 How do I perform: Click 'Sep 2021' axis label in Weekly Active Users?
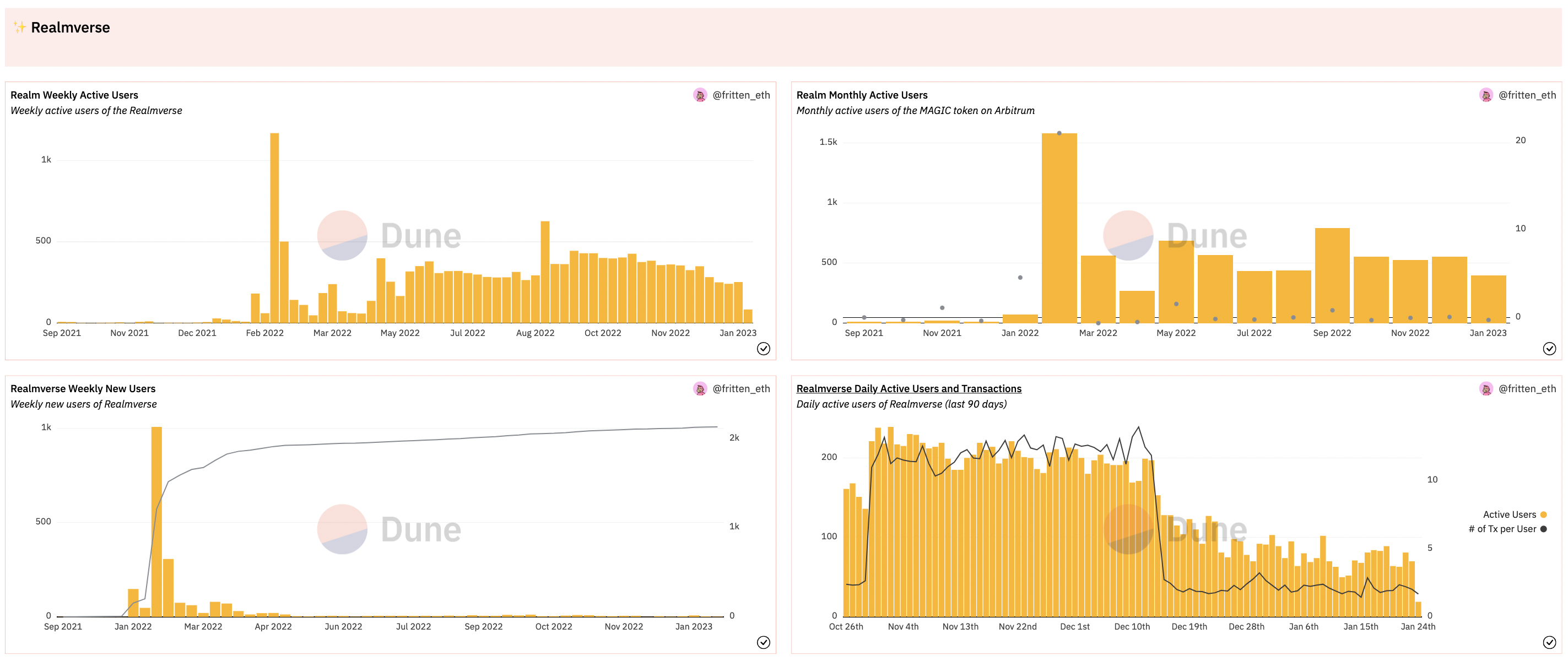(x=62, y=333)
